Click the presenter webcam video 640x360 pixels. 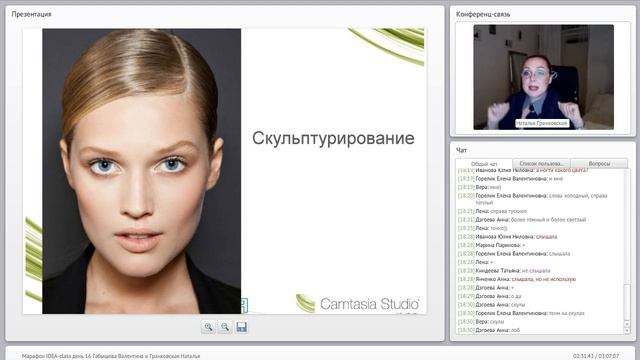(x=543, y=77)
